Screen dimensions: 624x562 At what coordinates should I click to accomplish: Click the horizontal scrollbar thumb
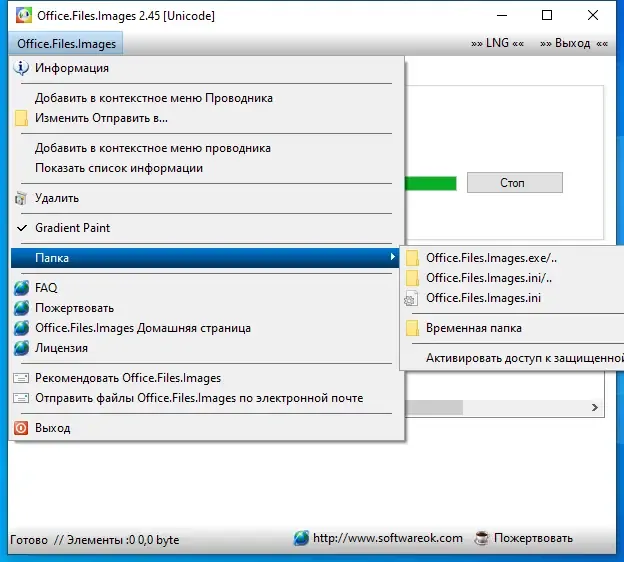coord(434,408)
